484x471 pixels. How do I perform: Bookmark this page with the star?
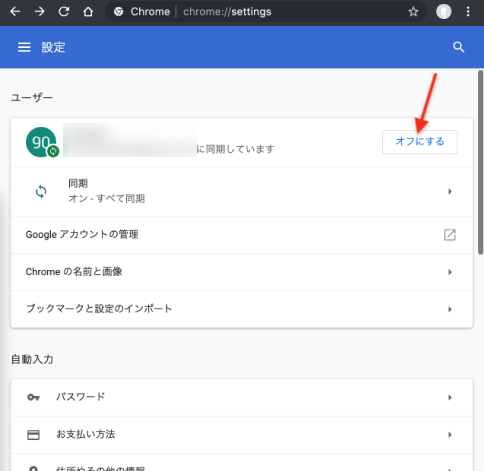pos(413,12)
